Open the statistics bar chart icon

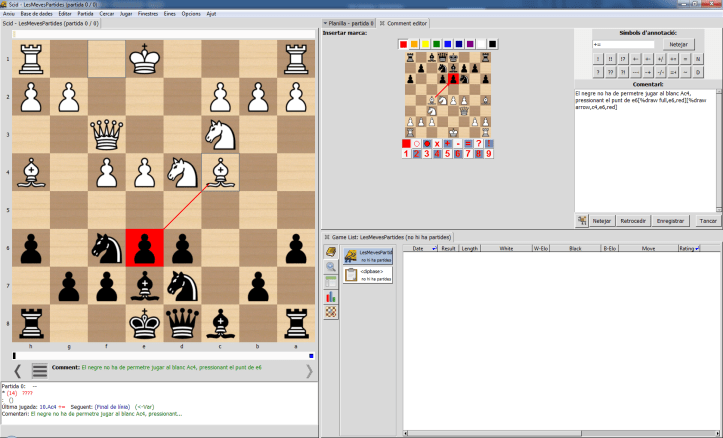(331, 297)
